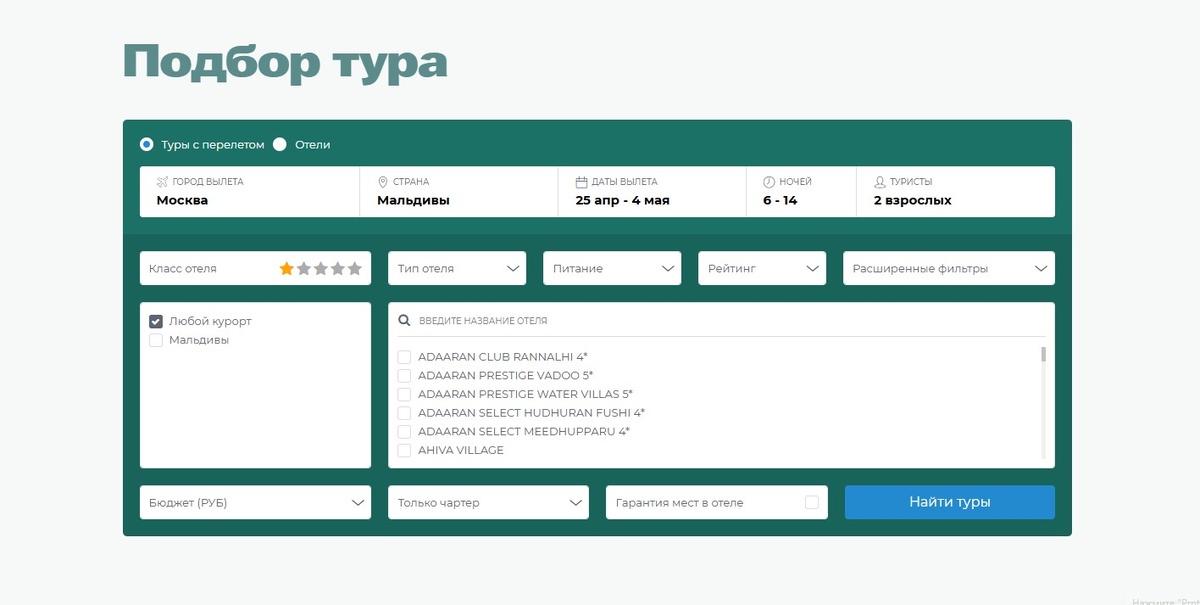Check the Мальдивы resort checkbox
The width and height of the screenshot is (1200, 605).
(x=156, y=340)
